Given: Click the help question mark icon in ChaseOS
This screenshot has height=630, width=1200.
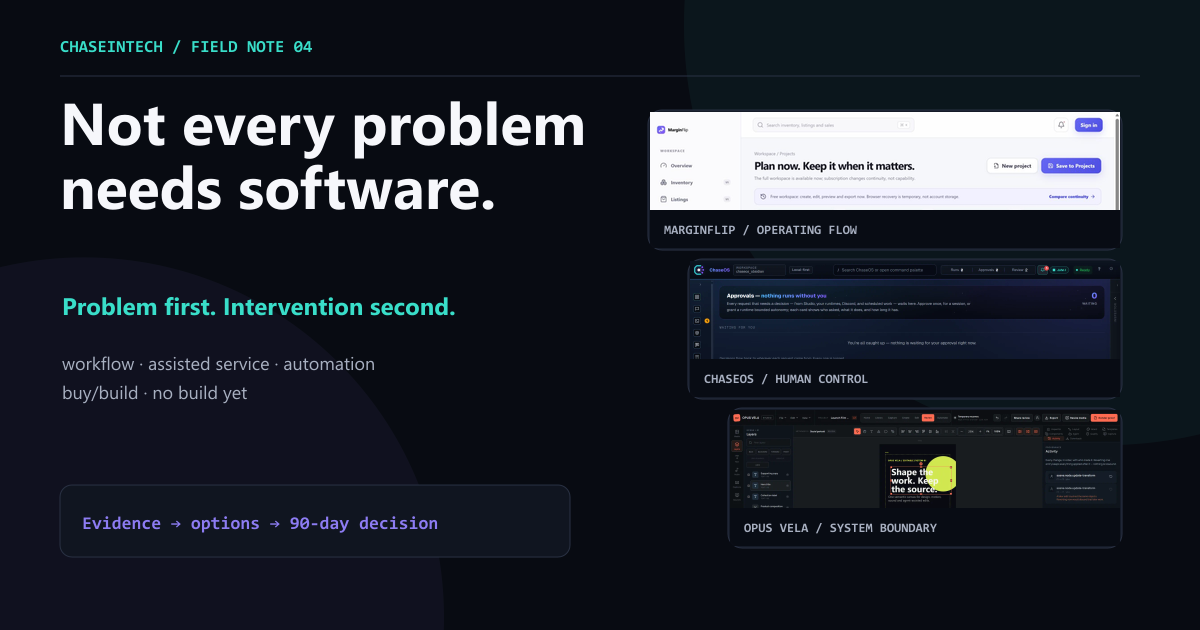Looking at the screenshot, I should pyautogui.click(x=1099, y=269).
